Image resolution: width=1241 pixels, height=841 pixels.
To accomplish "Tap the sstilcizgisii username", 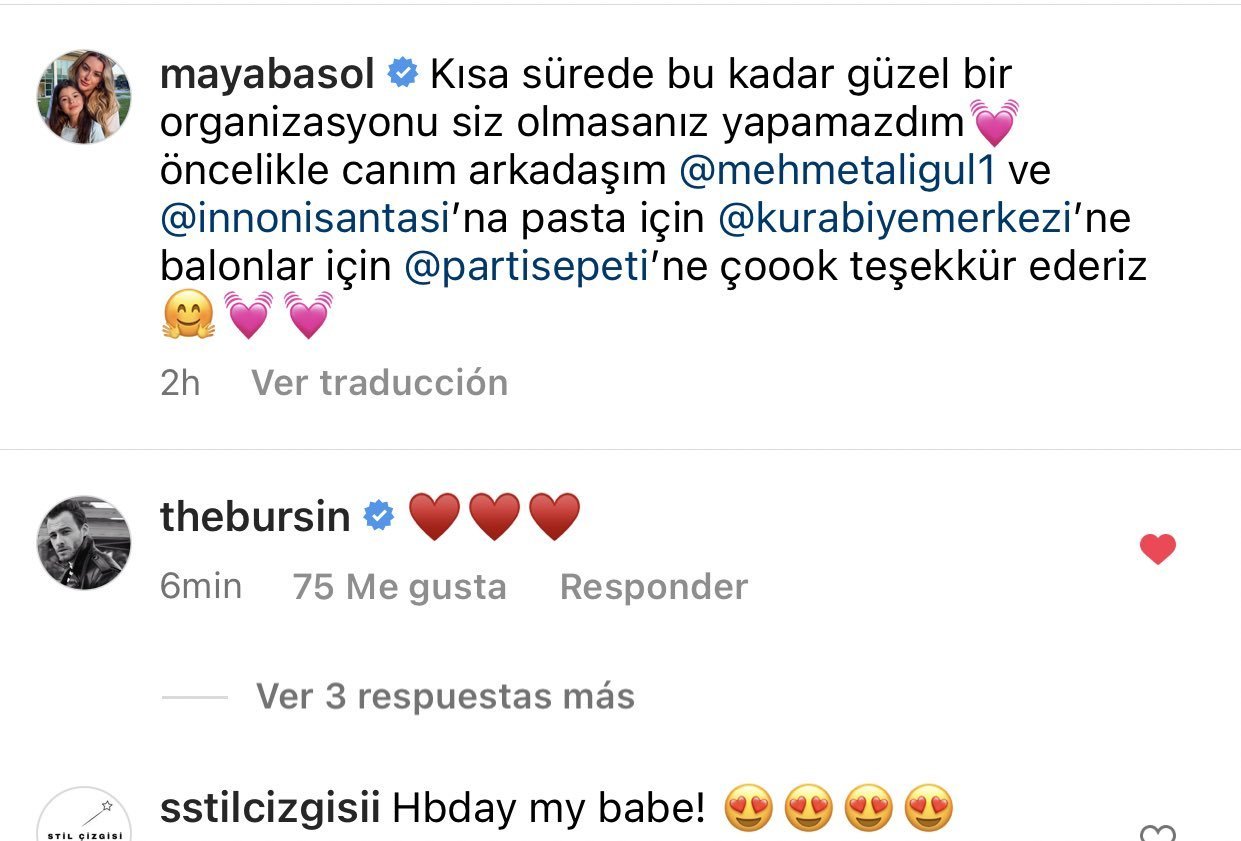I will pos(270,808).
